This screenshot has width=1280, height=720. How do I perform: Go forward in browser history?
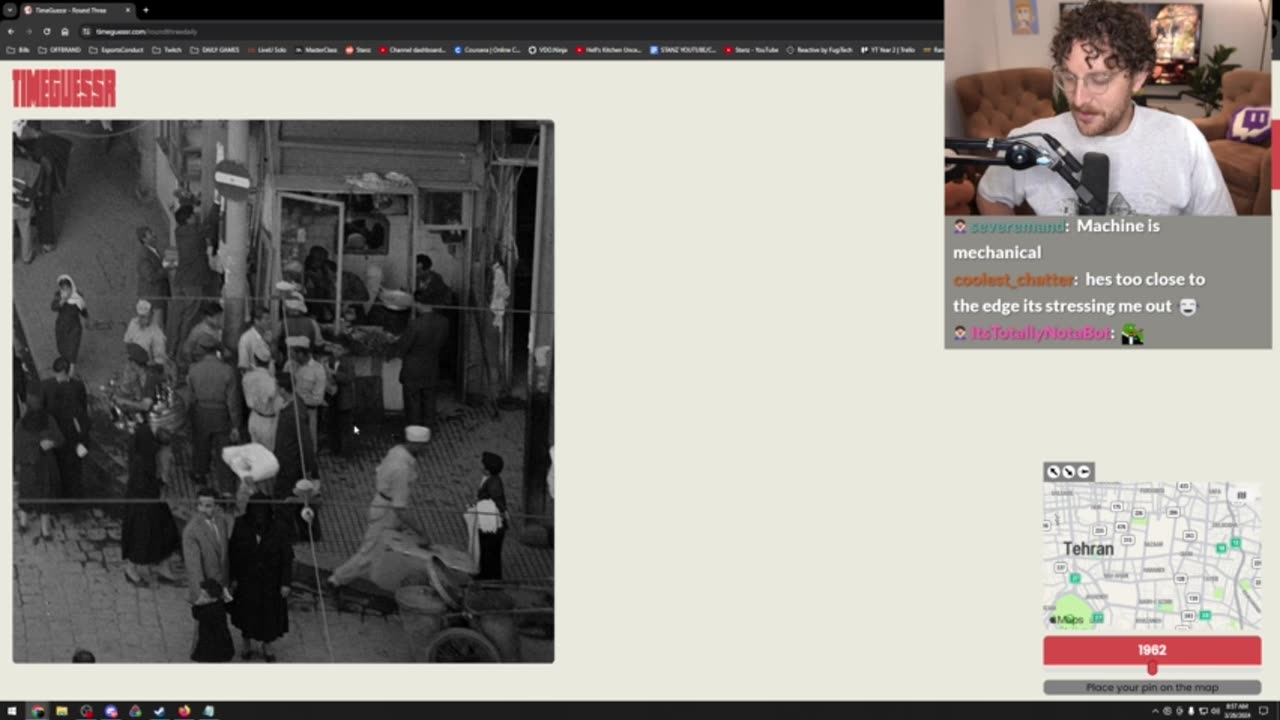29,31
